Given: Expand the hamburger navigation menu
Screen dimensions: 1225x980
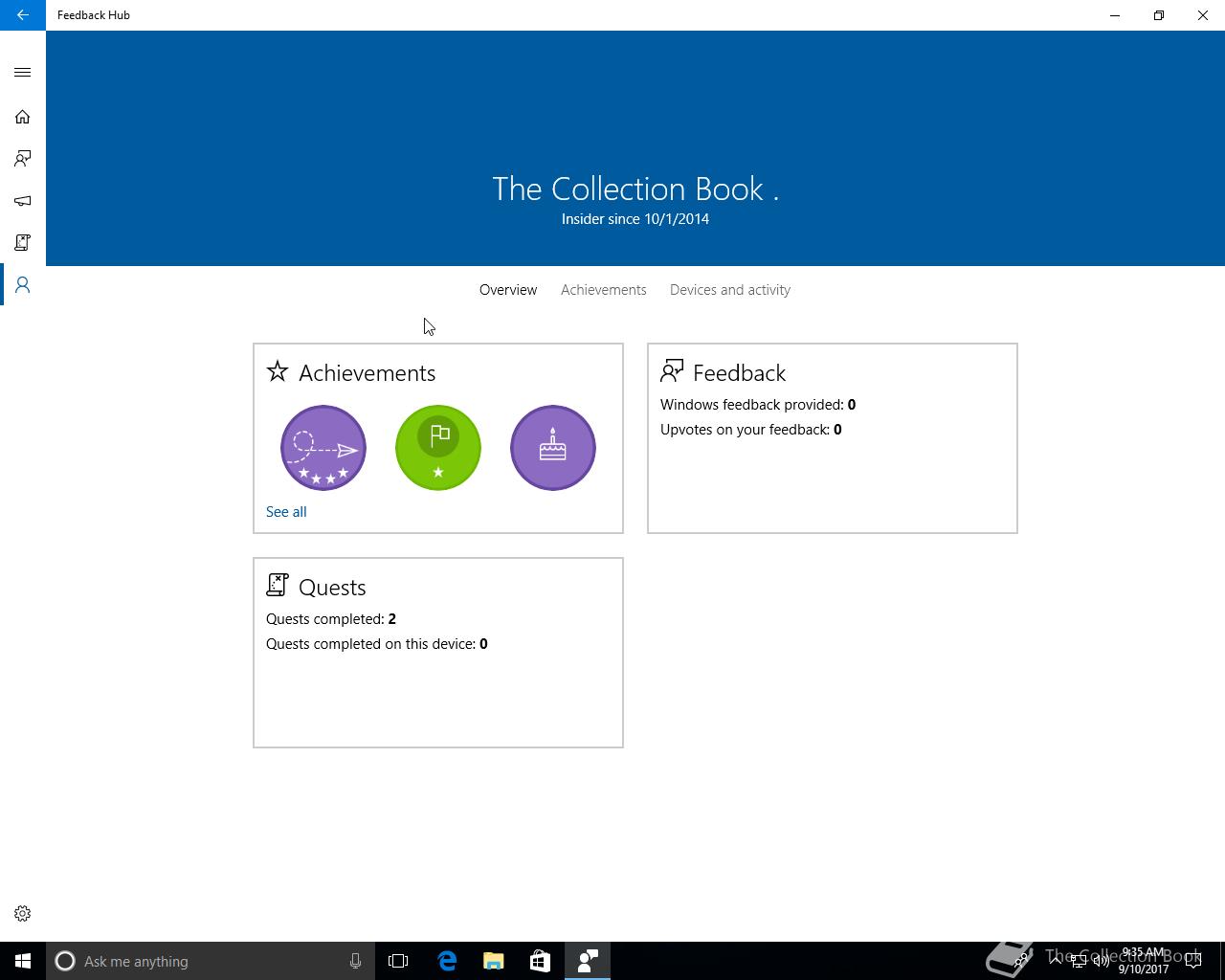Looking at the screenshot, I should 23,73.
